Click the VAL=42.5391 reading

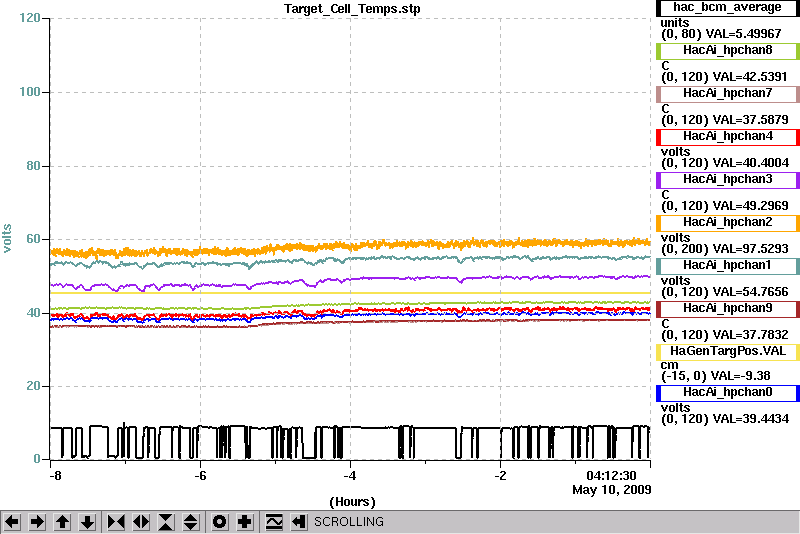pos(750,77)
